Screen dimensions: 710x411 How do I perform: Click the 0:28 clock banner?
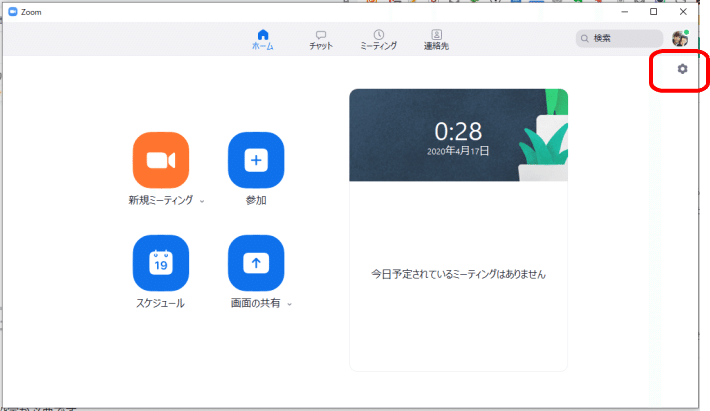point(458,135)
